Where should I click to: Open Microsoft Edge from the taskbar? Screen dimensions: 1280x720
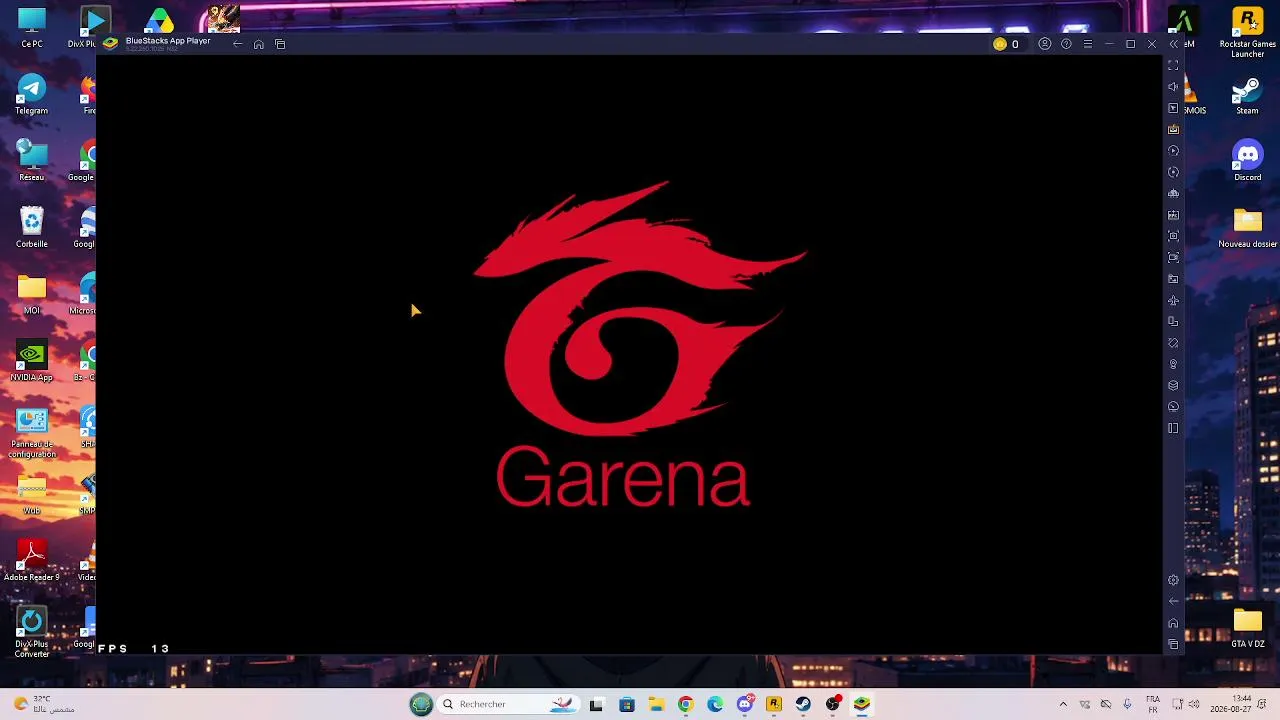715,704
